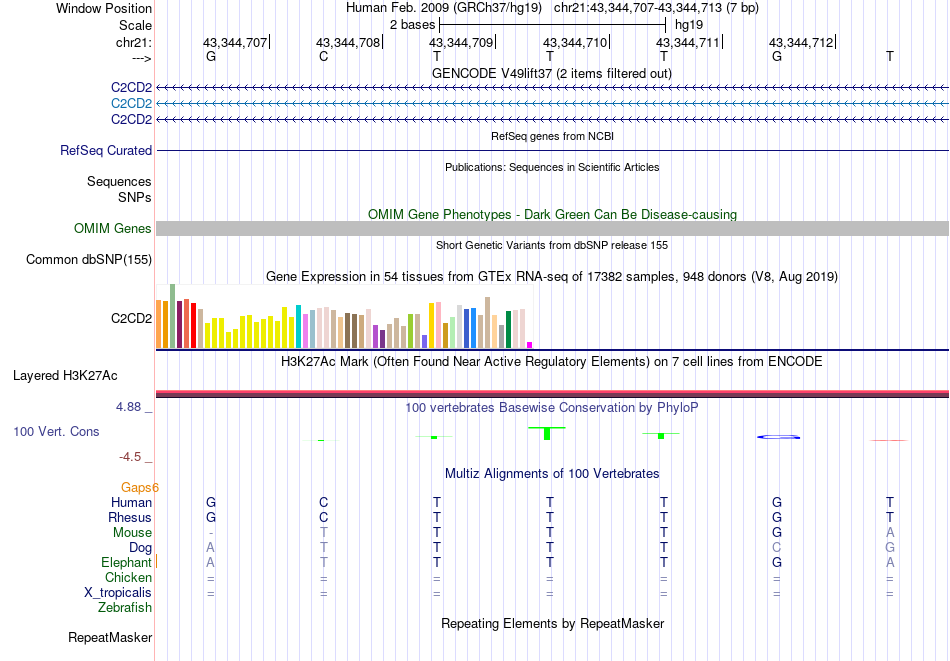The height and width of the screenshot is (661, 950).
Task: Click the 43,344,711 ruler position label
Action: click(x=688, y=42)
